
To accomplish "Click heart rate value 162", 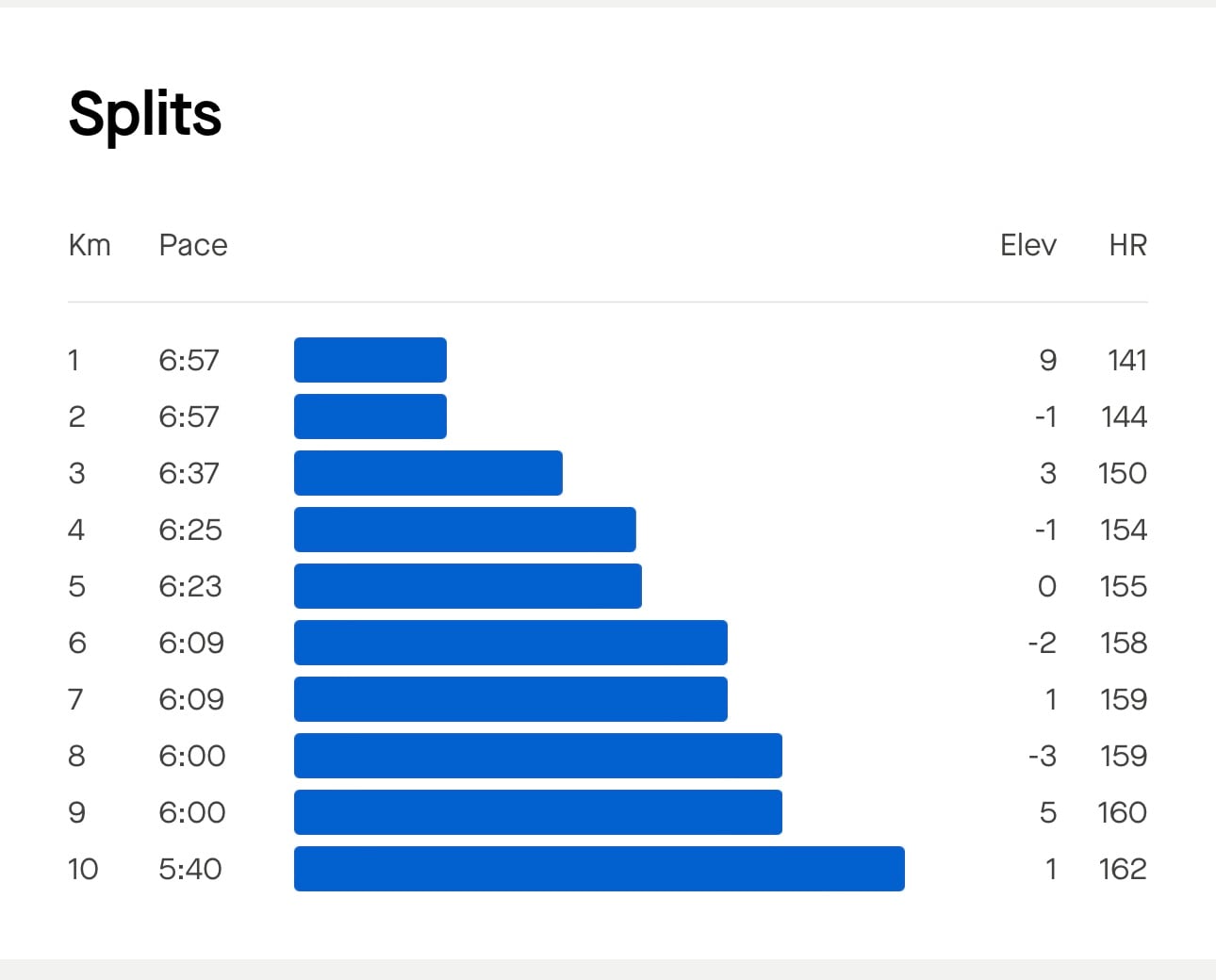I will [1123, 869].
